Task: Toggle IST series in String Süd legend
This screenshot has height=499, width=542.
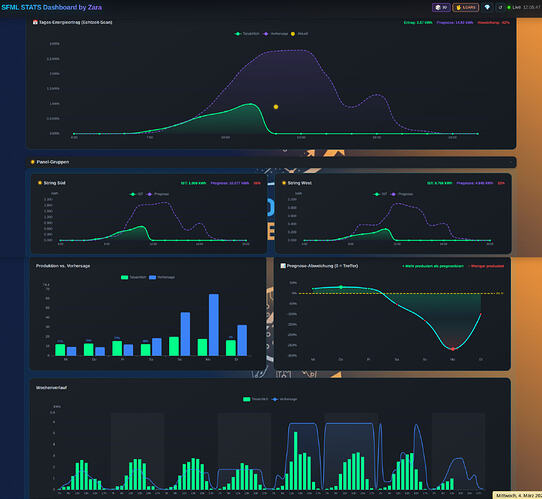Action: pyautogui.click(x=136, y=194)
